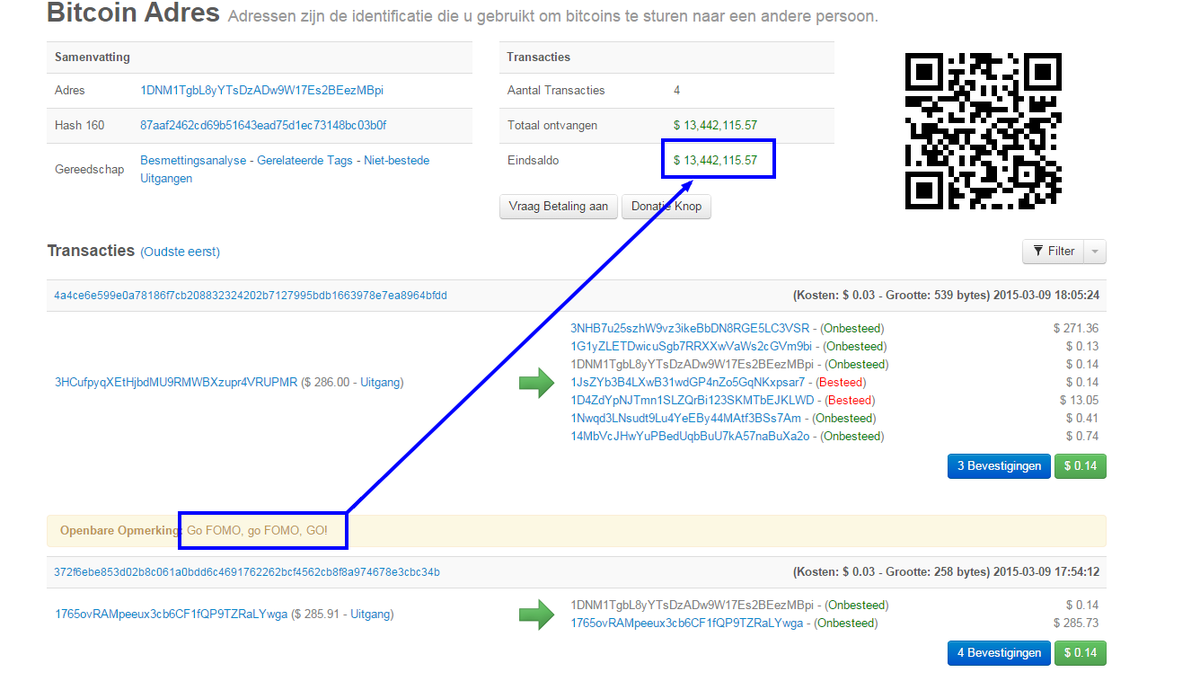The width and height of the screenshot is (1200, 681).
Task: Click the green arrow of the first transaction
Action: coord(537,382)
